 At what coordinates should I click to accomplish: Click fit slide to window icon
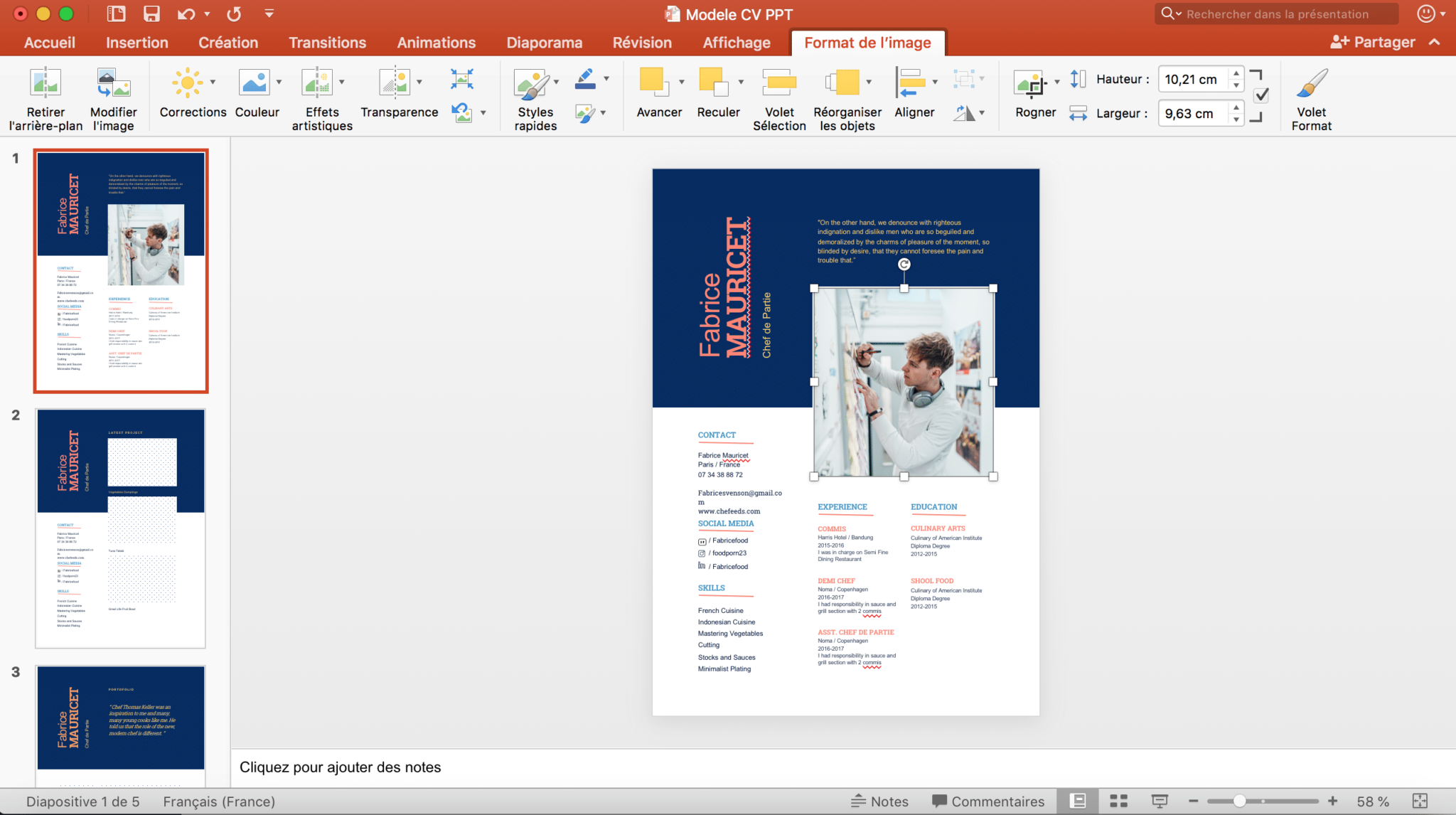[x=1420, y=801]
